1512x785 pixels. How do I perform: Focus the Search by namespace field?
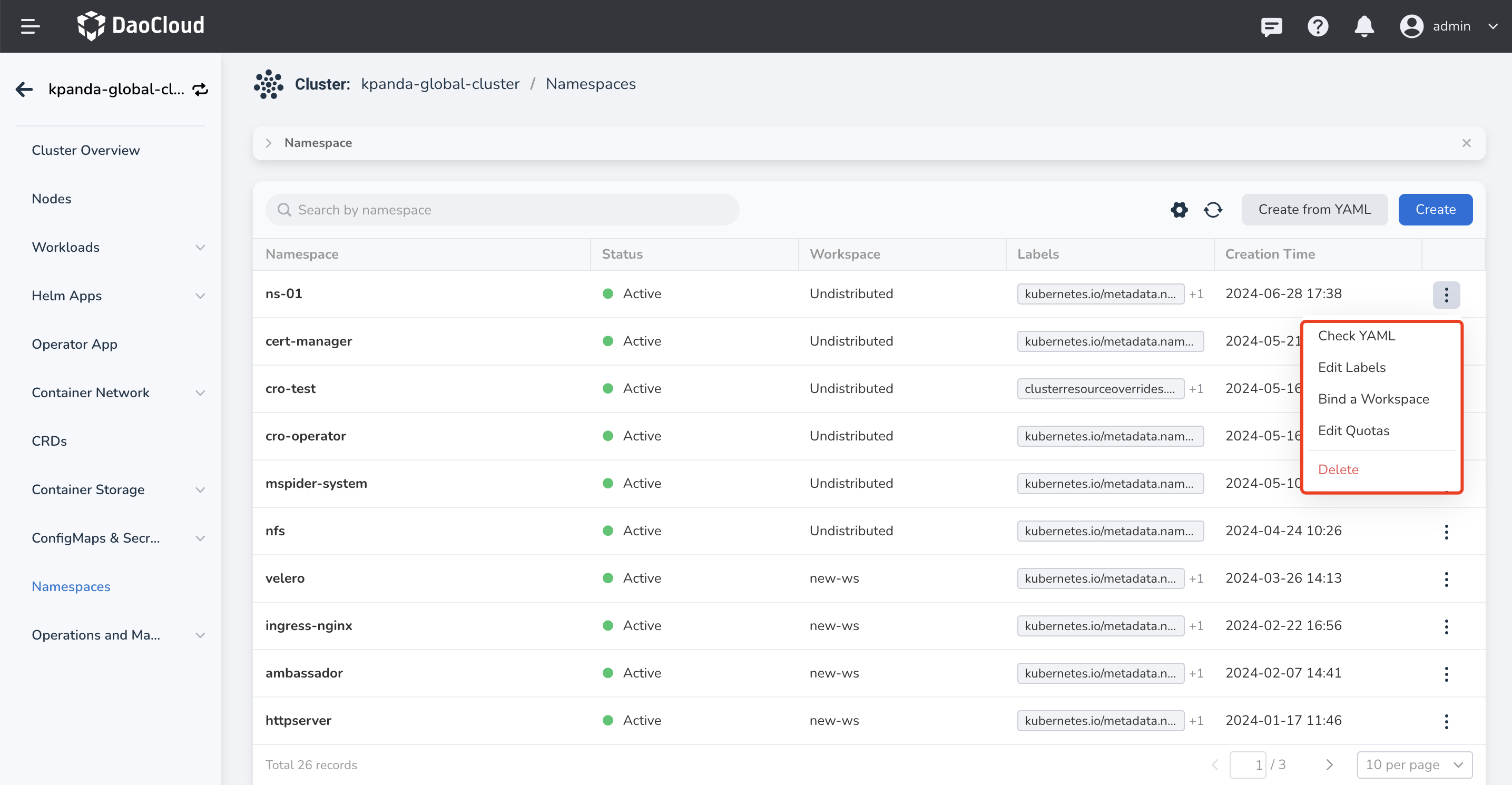tap(502, 210)
